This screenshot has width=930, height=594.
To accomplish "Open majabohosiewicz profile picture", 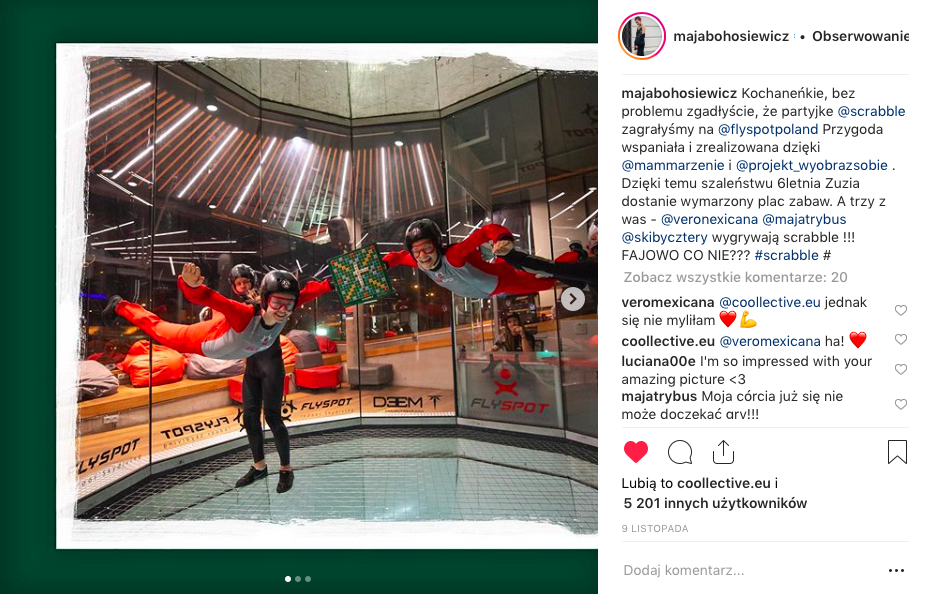I will pyautogui.click(x=642, y=36).
